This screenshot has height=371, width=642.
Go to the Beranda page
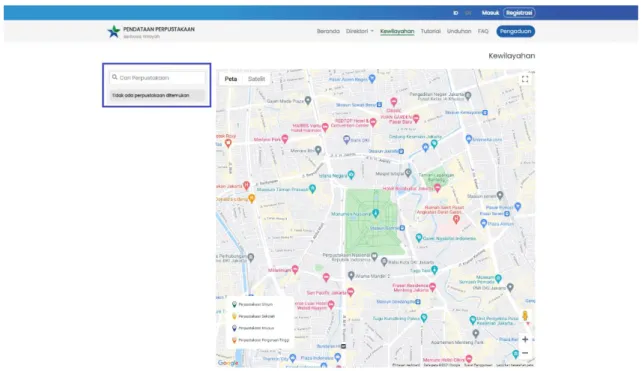[328, 31]
